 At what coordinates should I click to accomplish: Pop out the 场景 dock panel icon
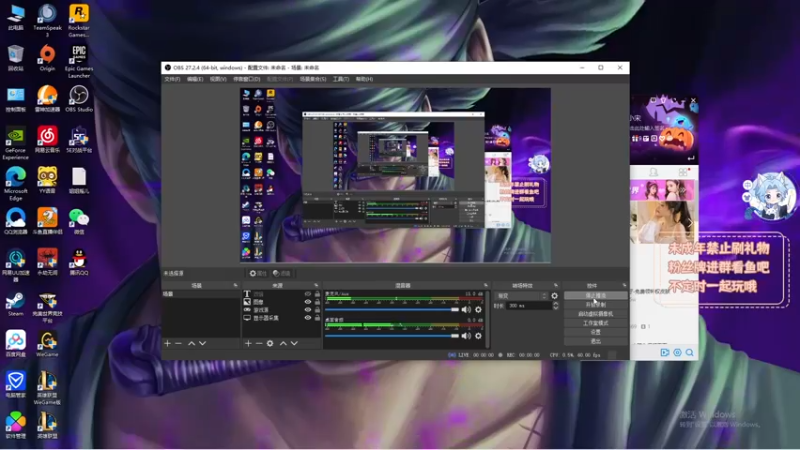pos(235,285)
